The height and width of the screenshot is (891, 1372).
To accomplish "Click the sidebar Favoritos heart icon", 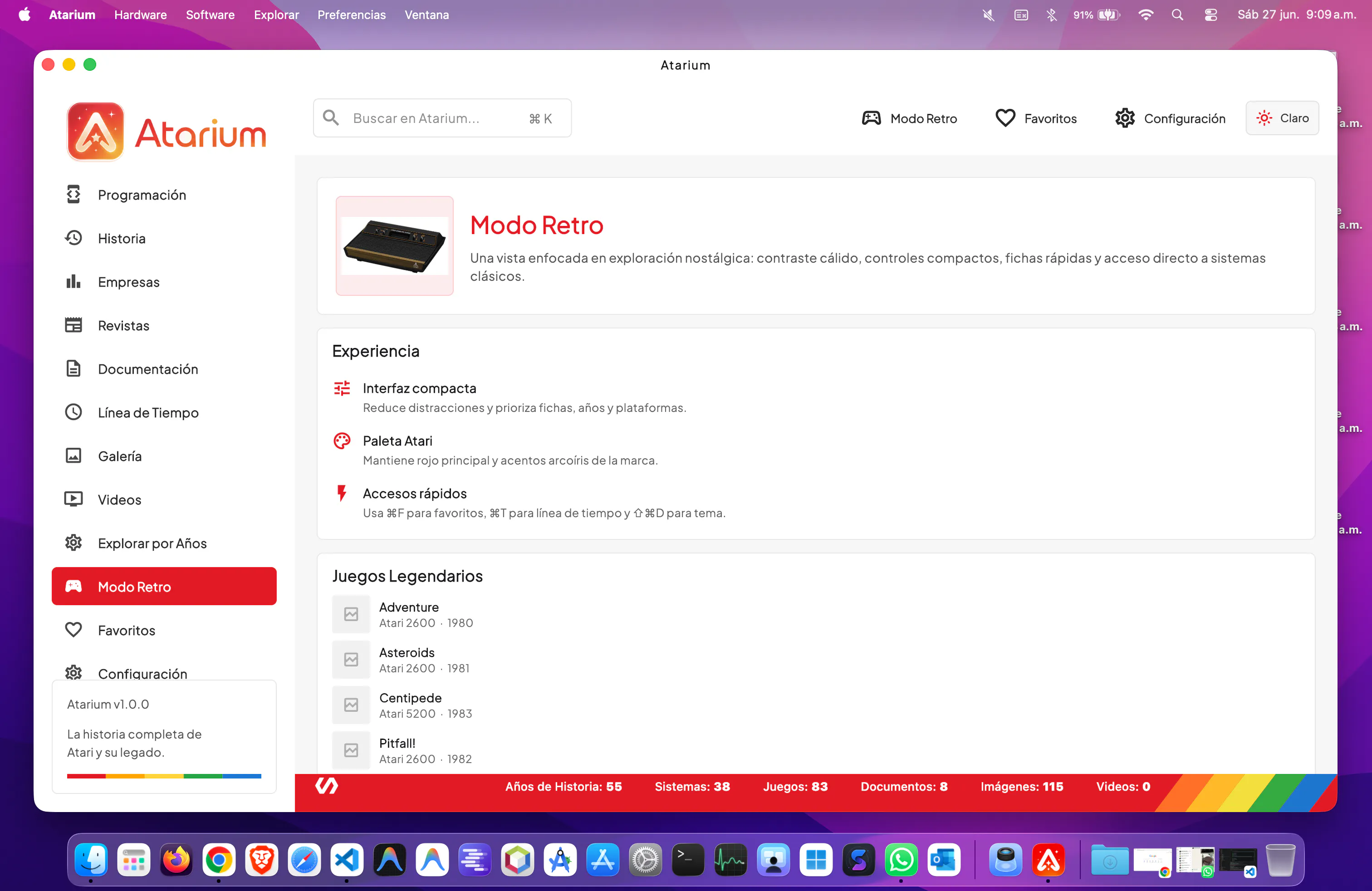I will (x=73, y=630).
